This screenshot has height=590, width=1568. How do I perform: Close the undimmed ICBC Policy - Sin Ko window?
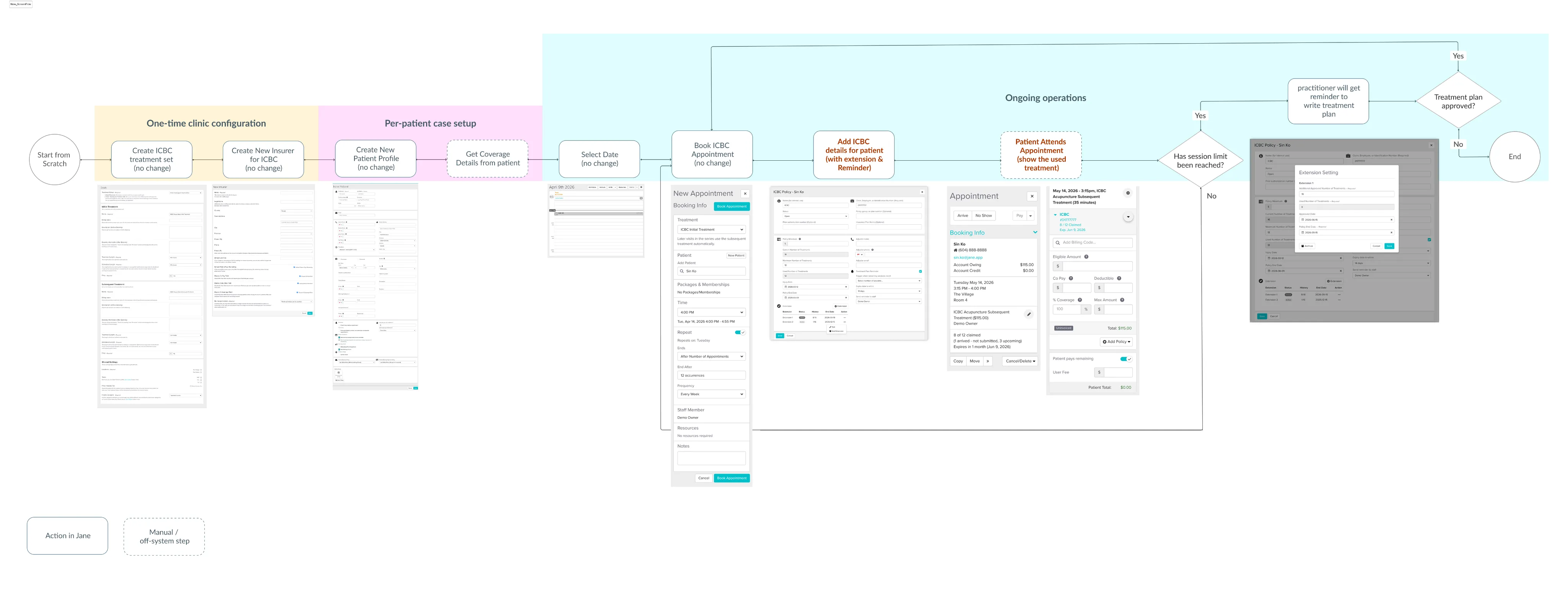pos(922,192)
